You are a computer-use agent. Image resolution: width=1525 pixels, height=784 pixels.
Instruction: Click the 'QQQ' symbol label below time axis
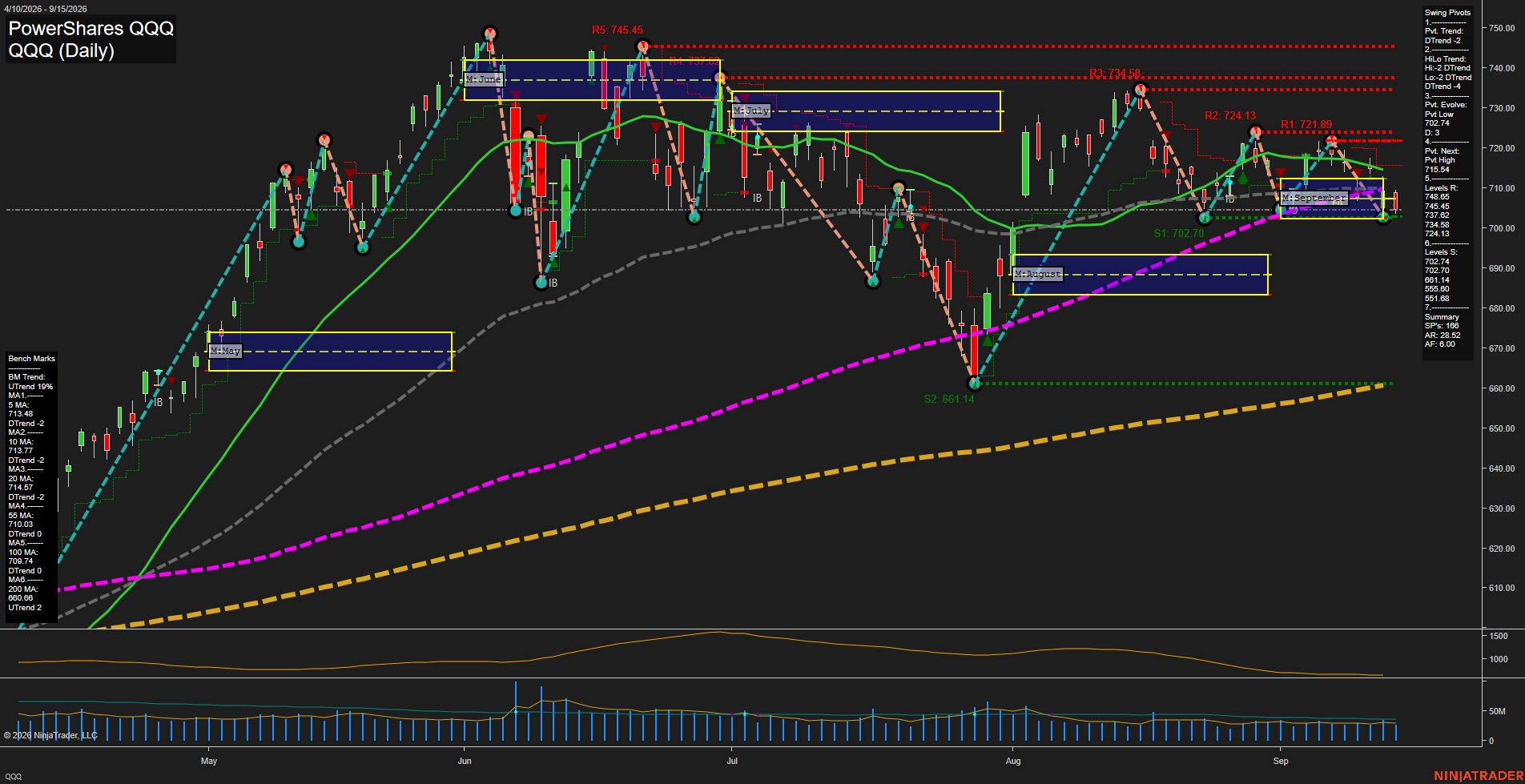(14, 777)
